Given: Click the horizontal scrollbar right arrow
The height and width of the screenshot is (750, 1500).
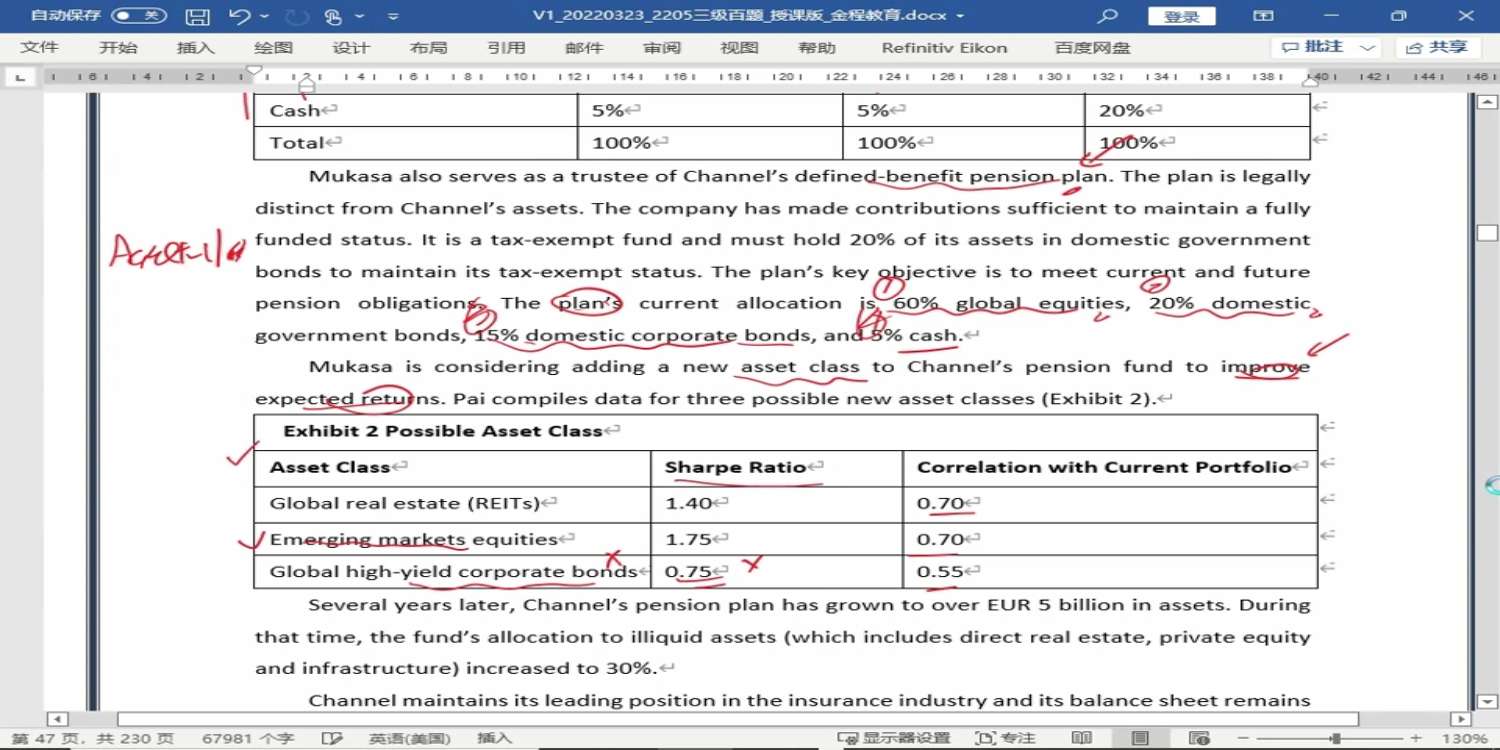Looking at the screenshot, I should pos(1461,719).
